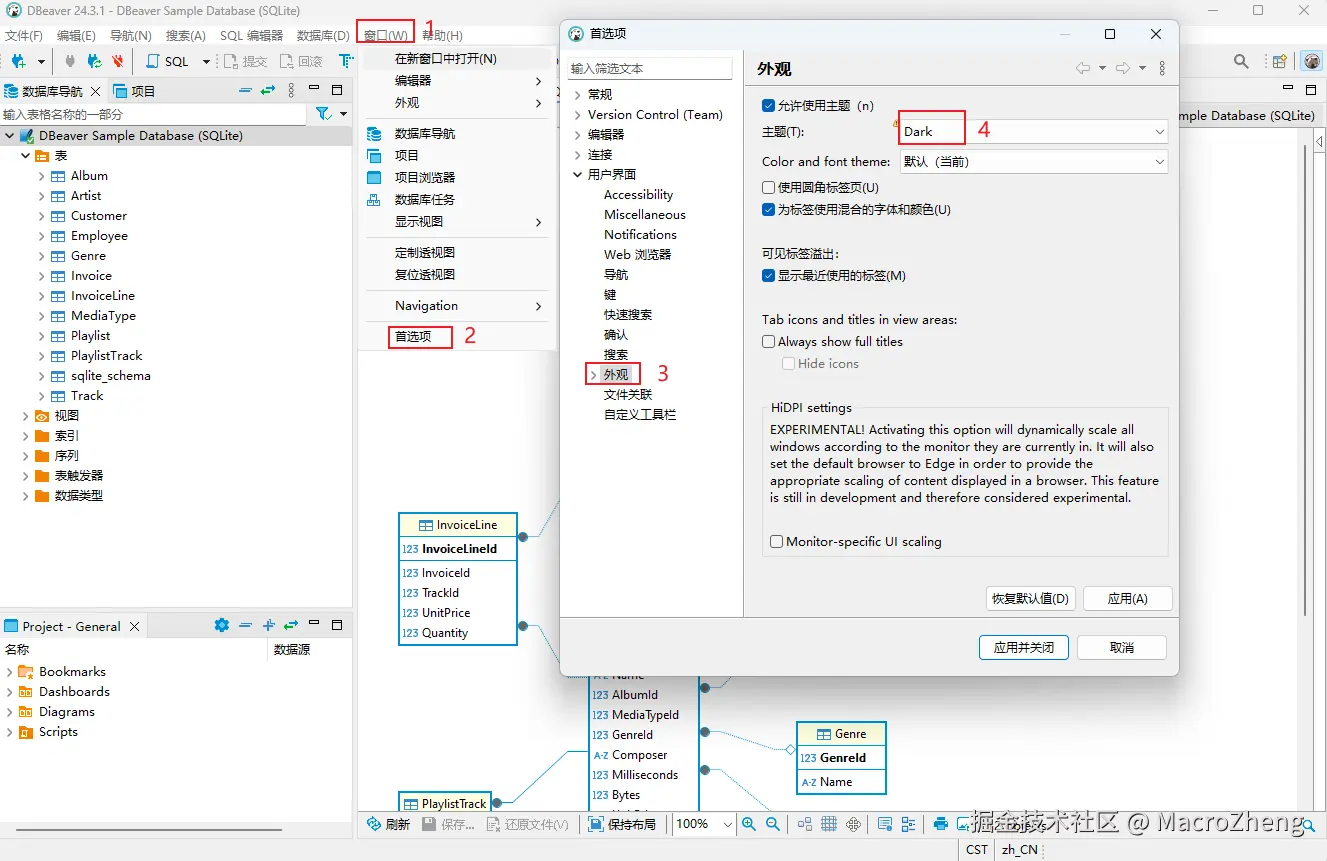Click the CST timezone status bar entry

click(977, 849)
